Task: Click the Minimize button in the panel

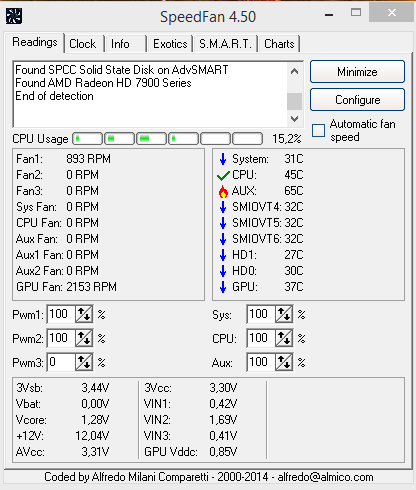Action: [x=357, y=72]
